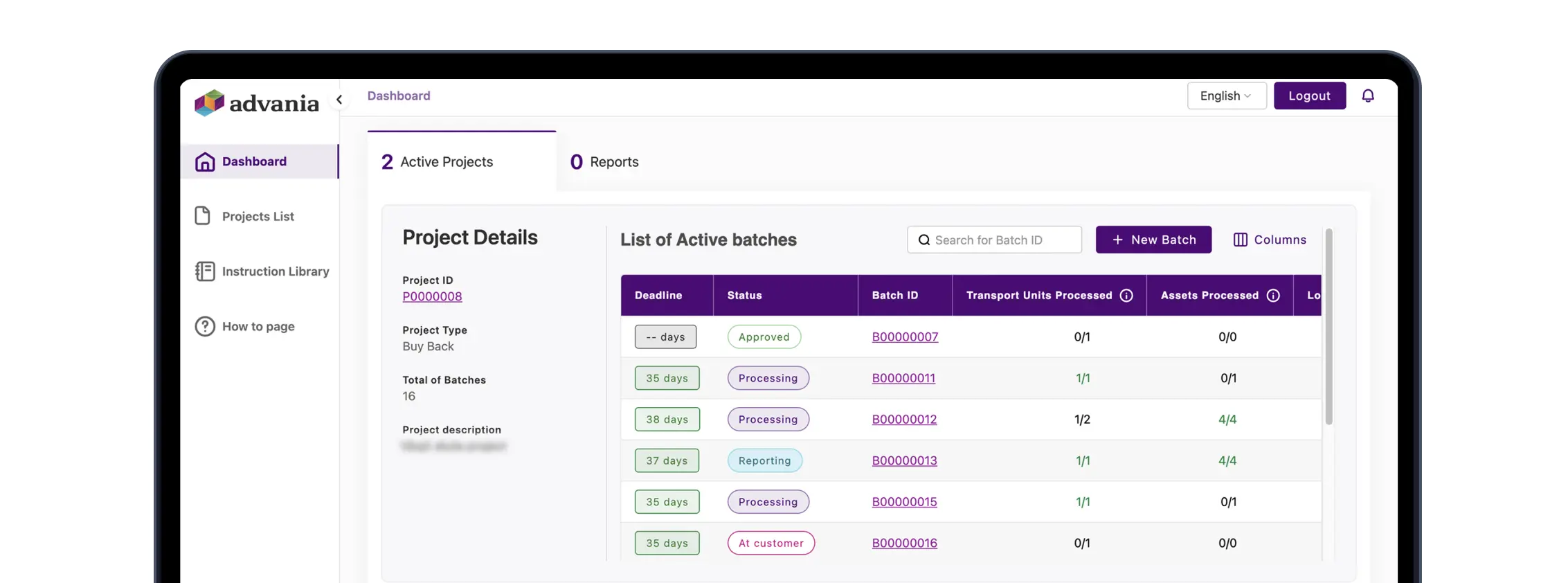Image resolution: width=1568 pixels, height=583 pixels.
Task: Collapse the sidebar with the chevron arrow
Action: [339, 100]
